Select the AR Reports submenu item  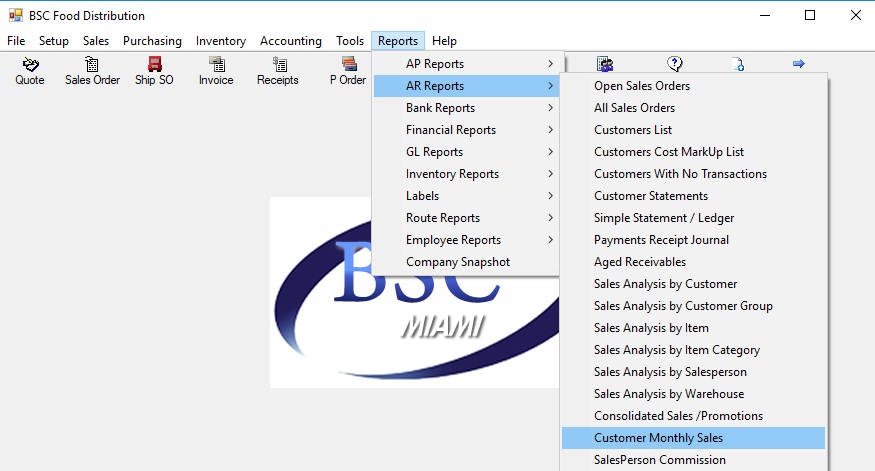[466, 86]
